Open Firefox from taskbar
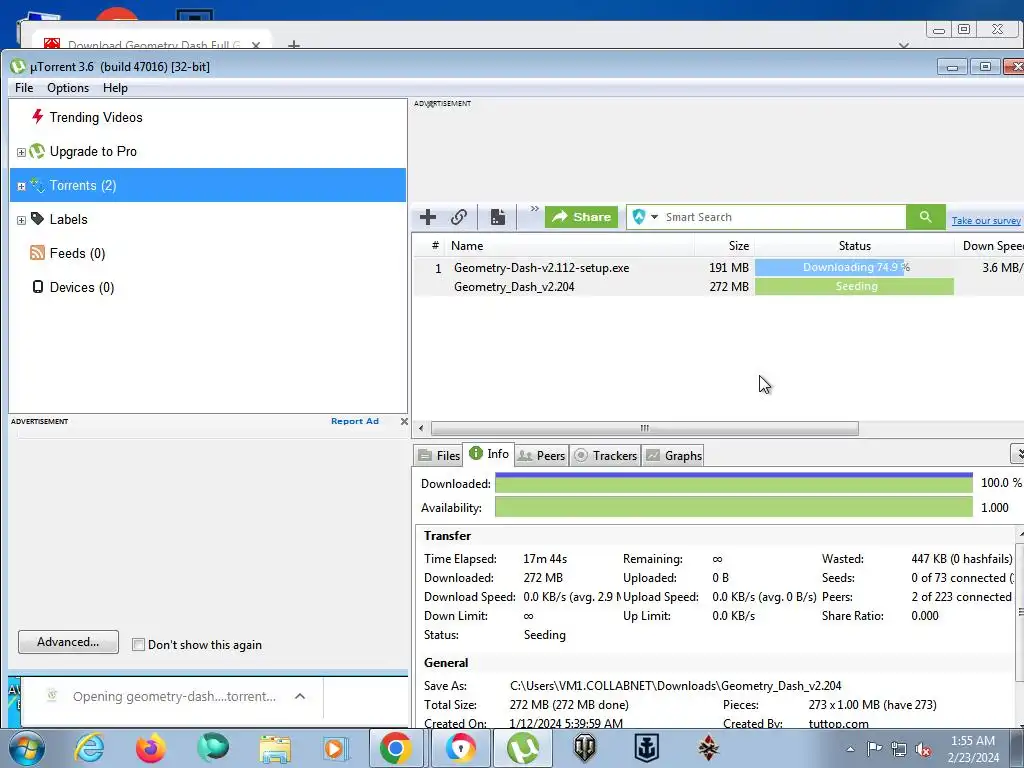 click(x=151, y=748)
